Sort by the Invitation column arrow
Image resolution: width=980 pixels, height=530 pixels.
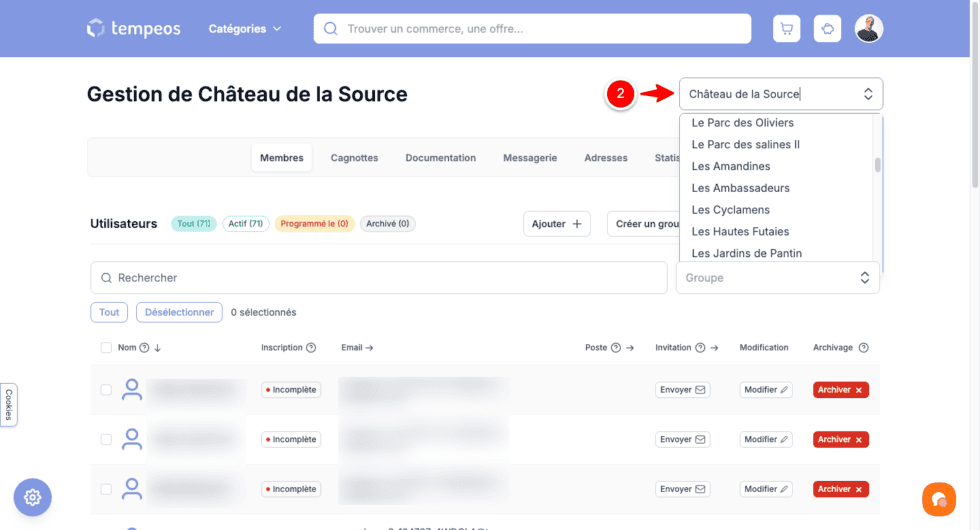coord(714,348)
